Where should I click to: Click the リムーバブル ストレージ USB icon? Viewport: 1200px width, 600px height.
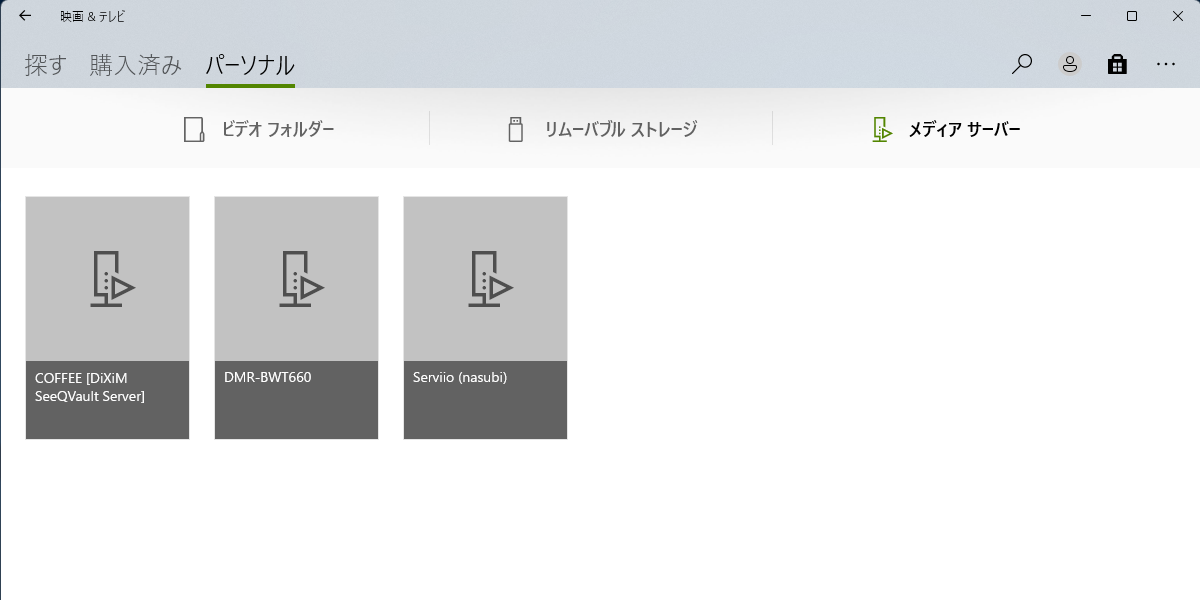[516, 129]
